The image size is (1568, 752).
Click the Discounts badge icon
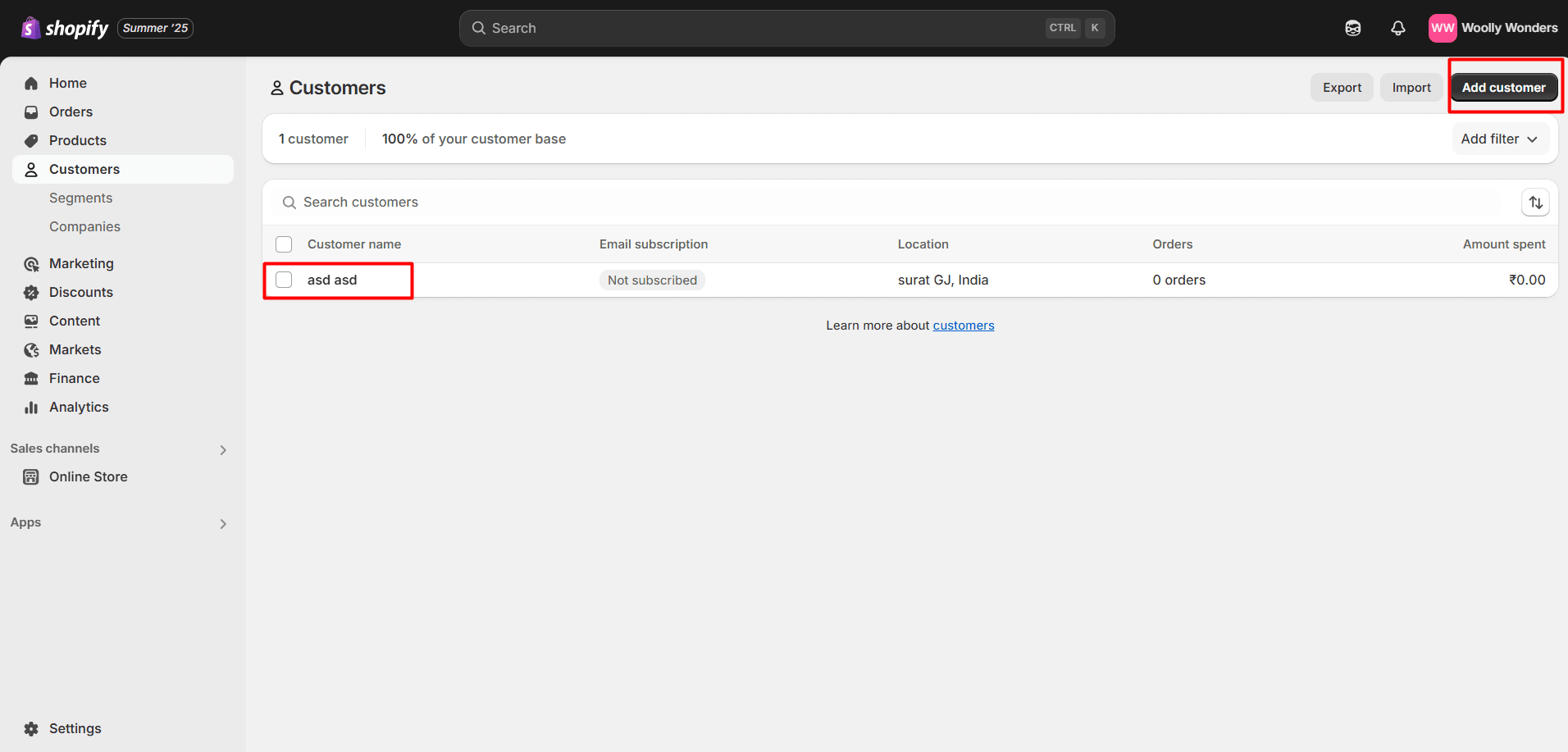coord(31,292)
